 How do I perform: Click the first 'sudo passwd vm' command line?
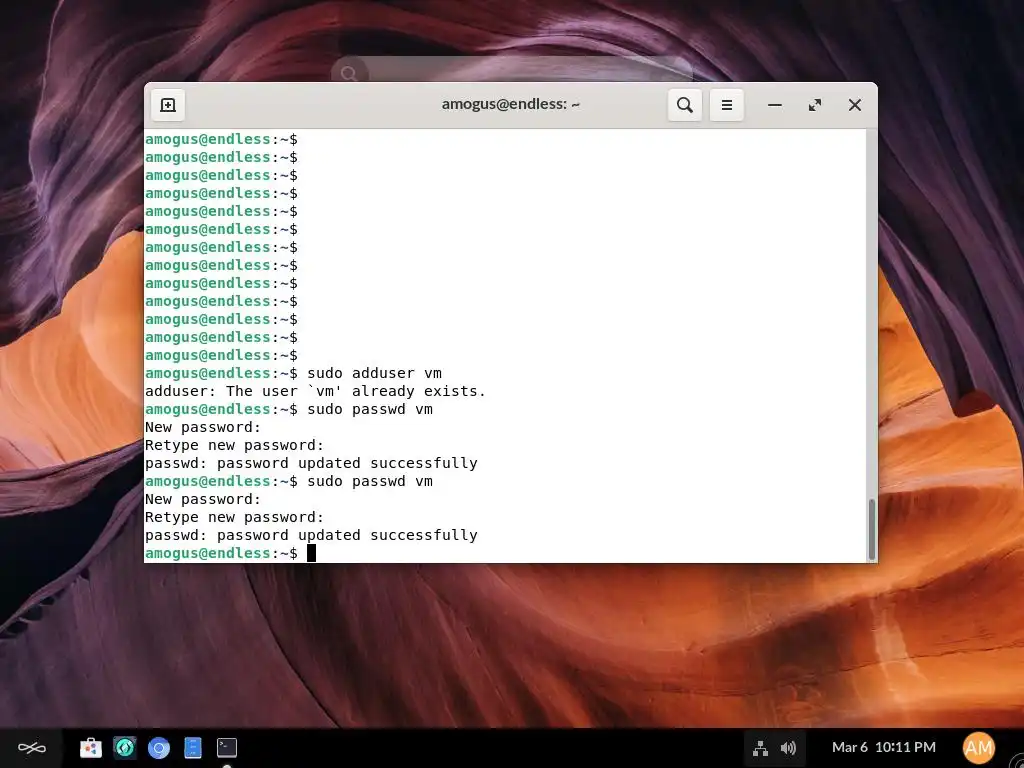289,409
